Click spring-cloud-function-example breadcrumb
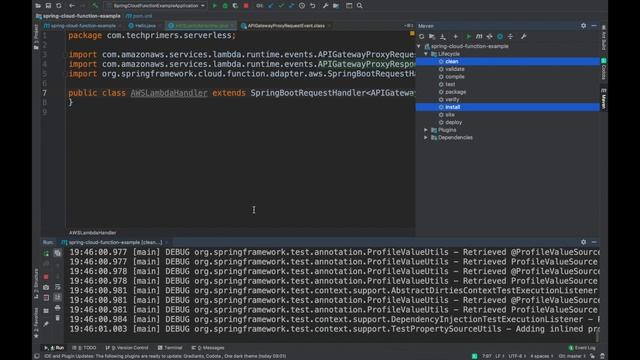640x360 pixels. (78, 16)
